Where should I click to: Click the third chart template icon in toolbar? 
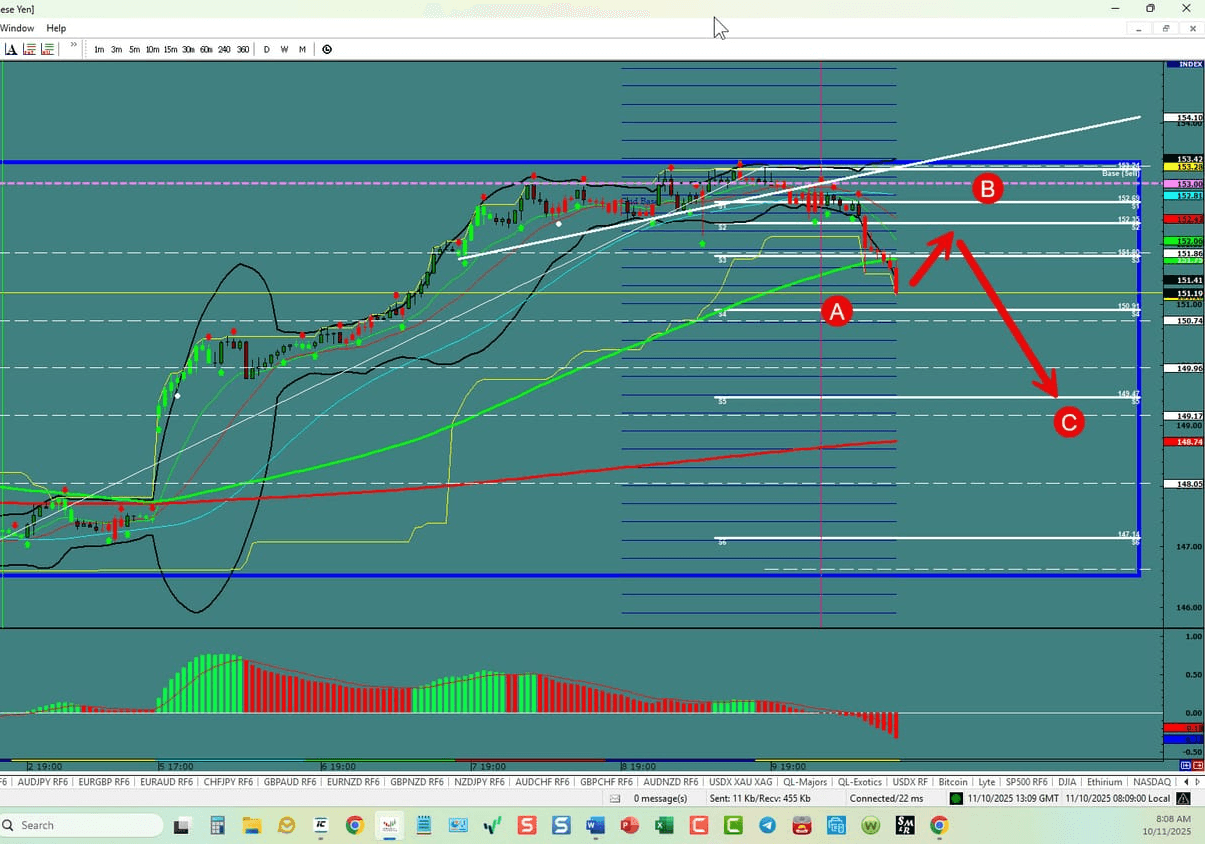tap(47, 48)
